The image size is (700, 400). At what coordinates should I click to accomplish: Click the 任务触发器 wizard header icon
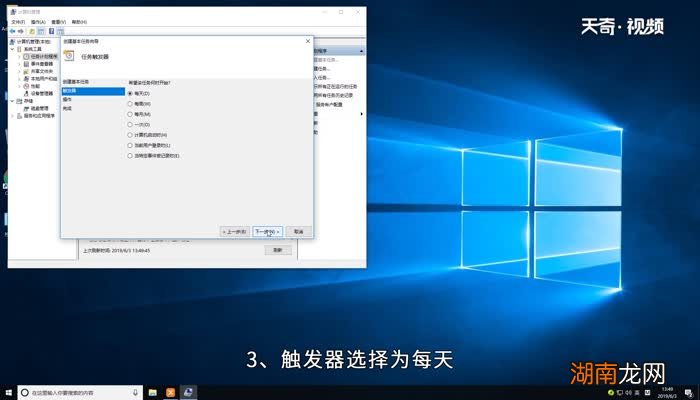[69, 56]
